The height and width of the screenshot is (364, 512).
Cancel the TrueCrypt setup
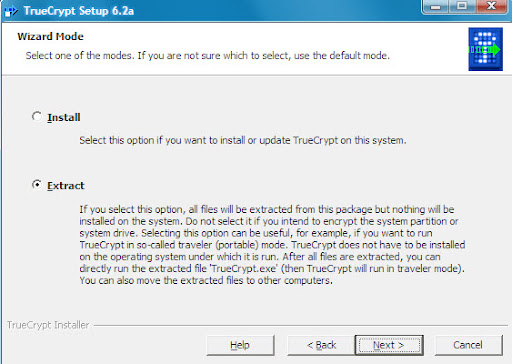click(x=468, y=345)
